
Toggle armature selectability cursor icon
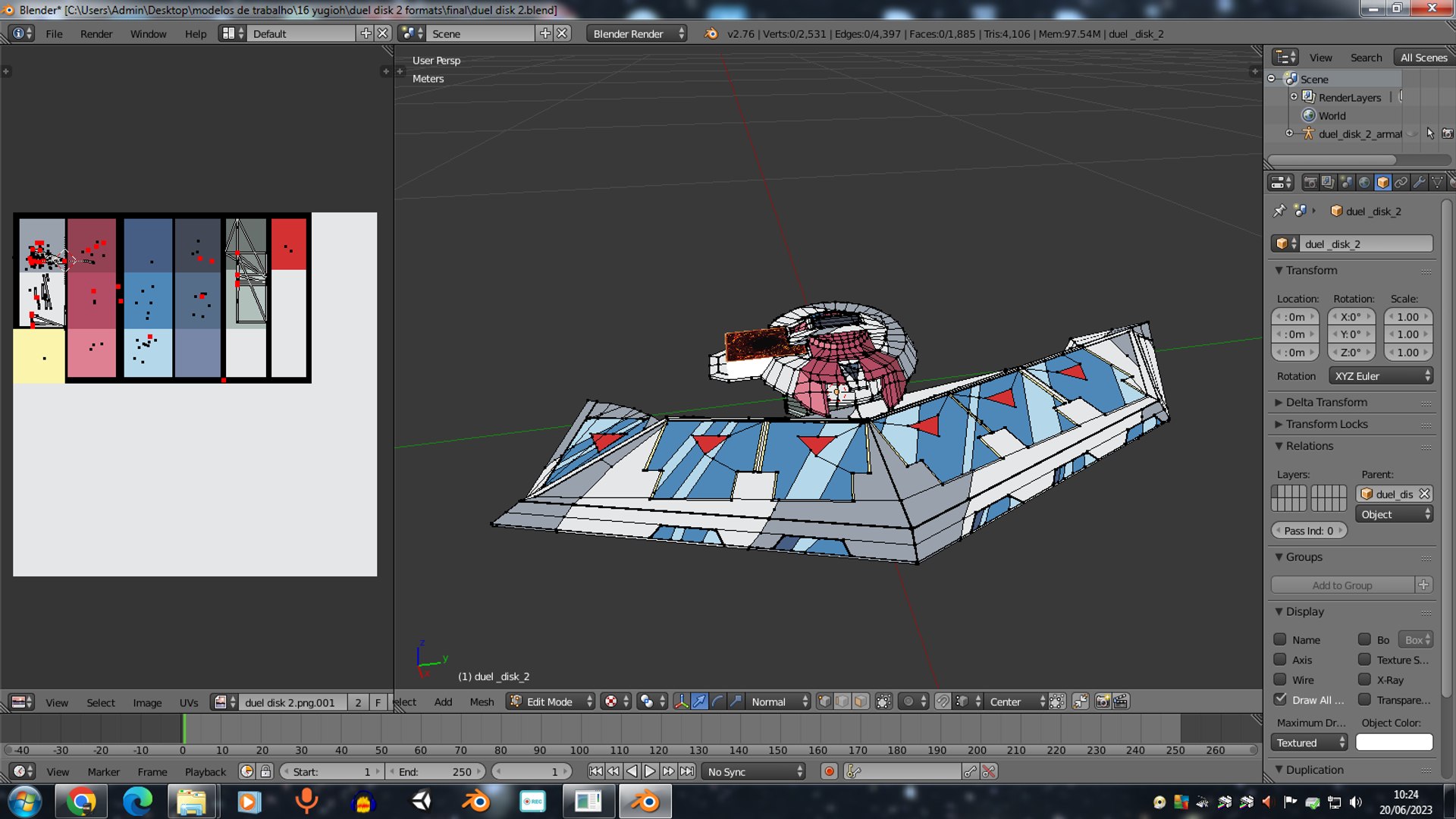coord(1430,133)
